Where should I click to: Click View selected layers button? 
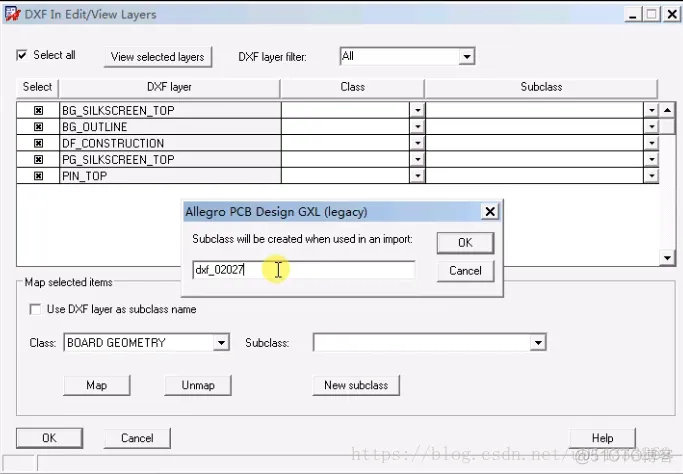(x=158, y=57)
